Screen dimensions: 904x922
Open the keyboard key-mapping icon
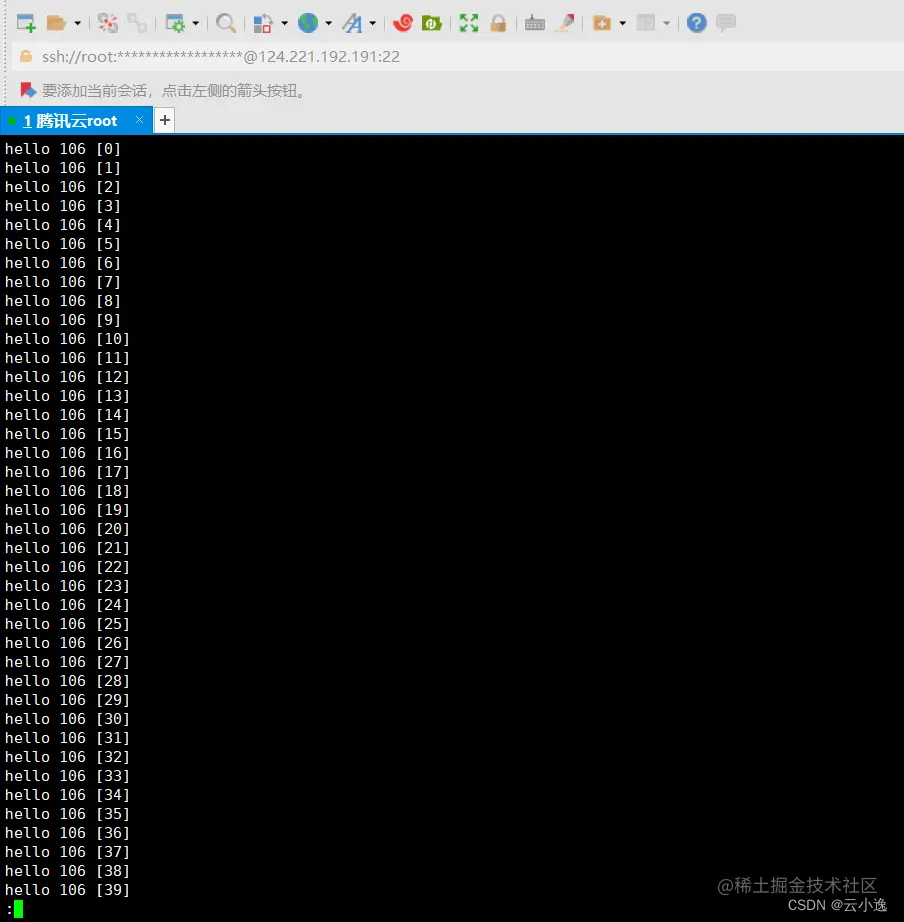click(535, 24)
